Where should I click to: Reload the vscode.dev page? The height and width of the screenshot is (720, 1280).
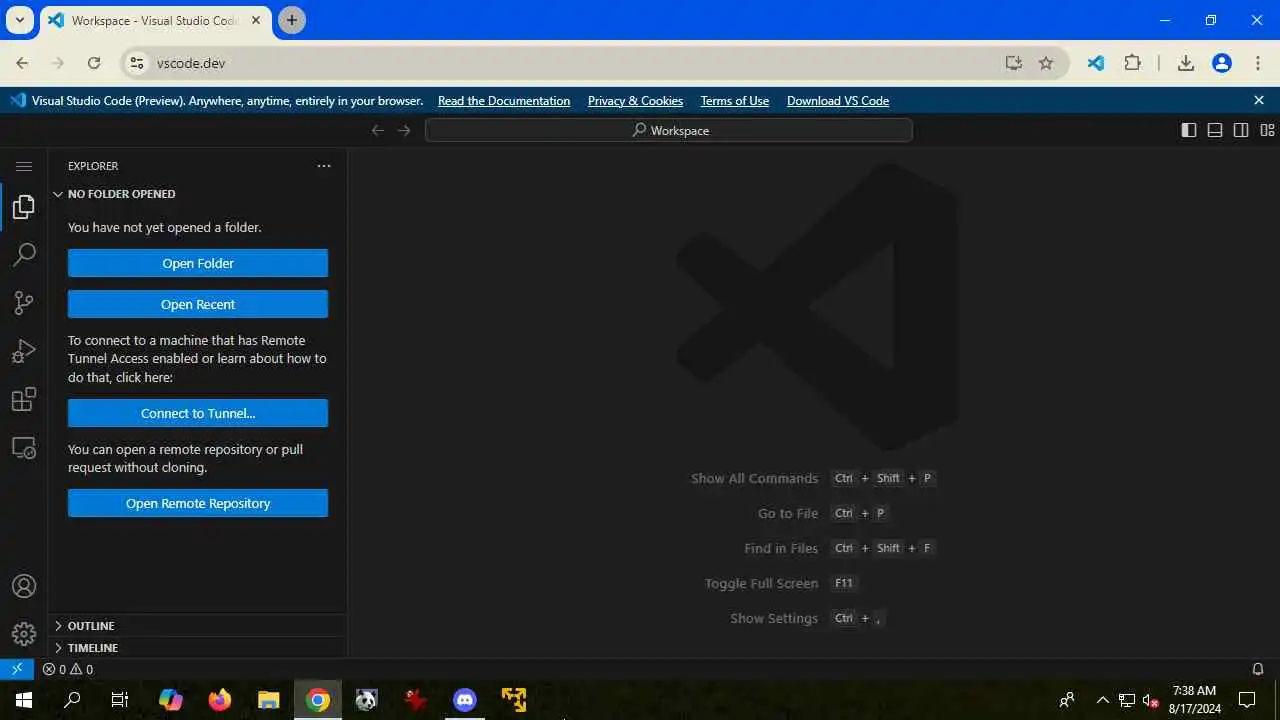(x=94, y=63)
